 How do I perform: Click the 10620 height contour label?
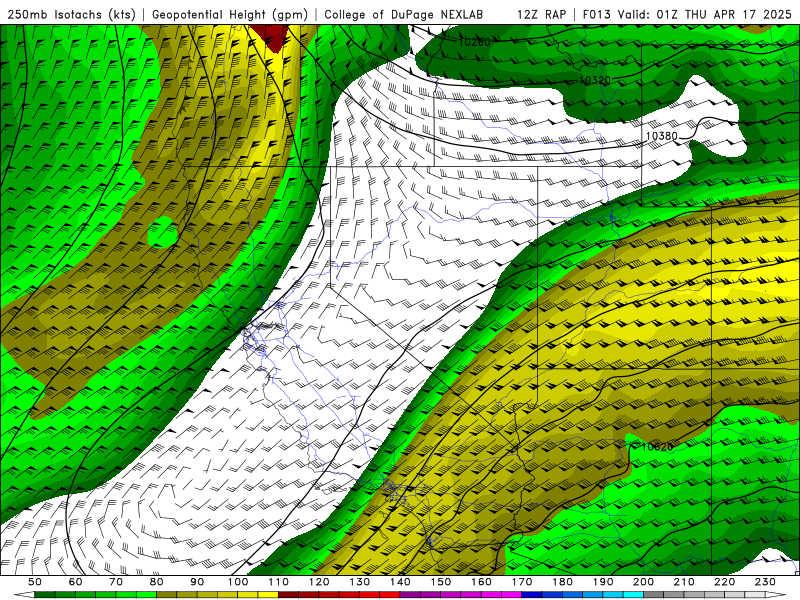(x=657, y=447)
